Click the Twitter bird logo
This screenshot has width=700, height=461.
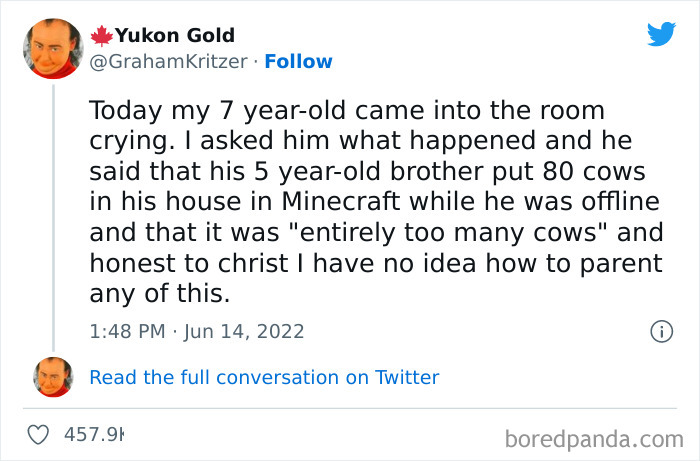pyautogui.click(x=661, y=35)
